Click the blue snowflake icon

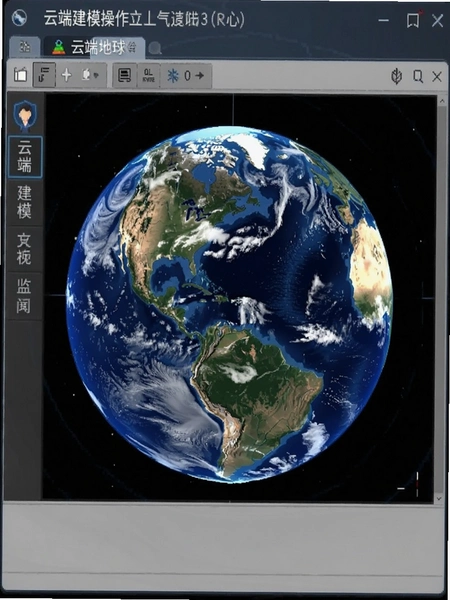click(x=173, y=75)
